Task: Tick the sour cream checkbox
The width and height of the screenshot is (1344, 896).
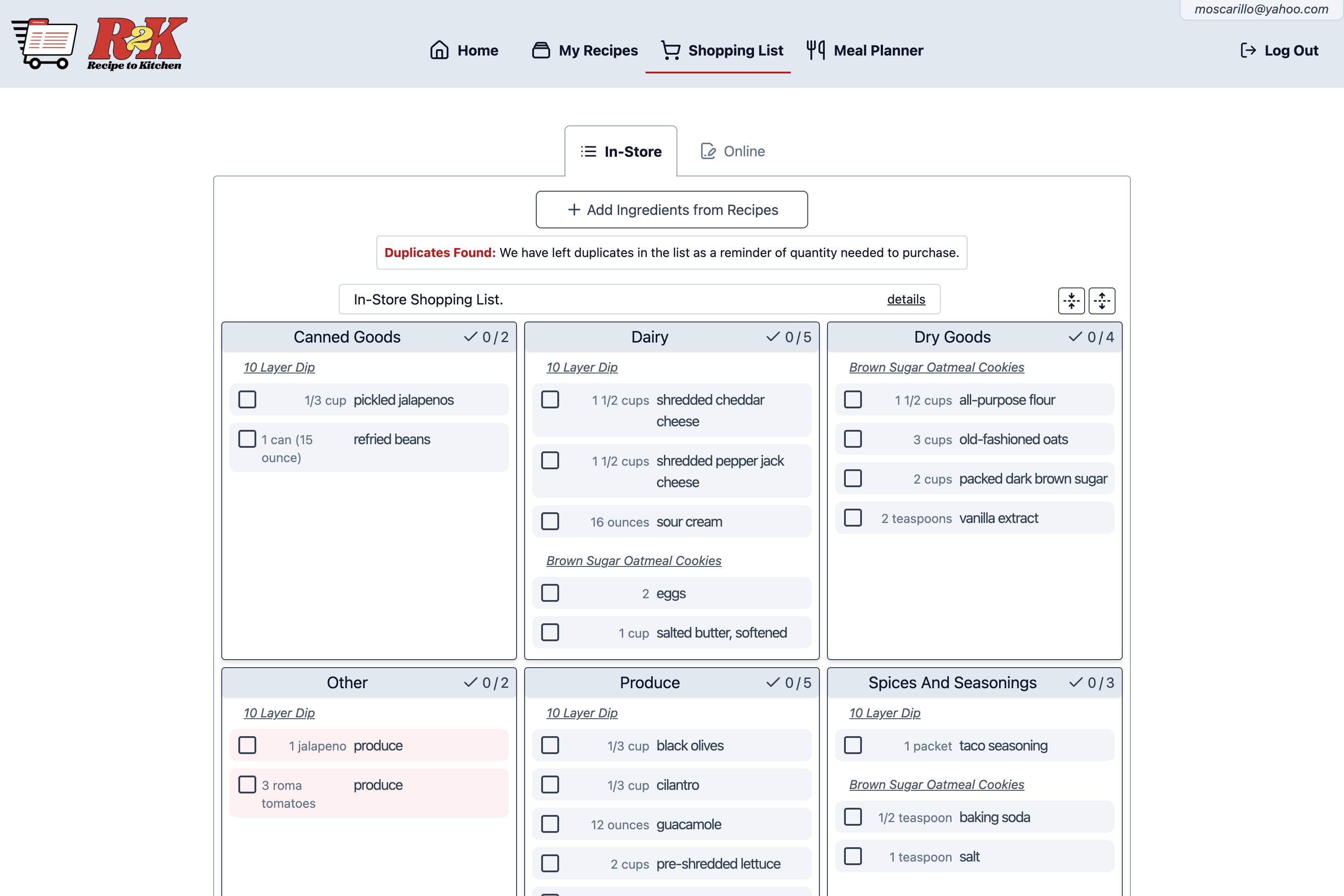Action: click(x=550, y=521)
